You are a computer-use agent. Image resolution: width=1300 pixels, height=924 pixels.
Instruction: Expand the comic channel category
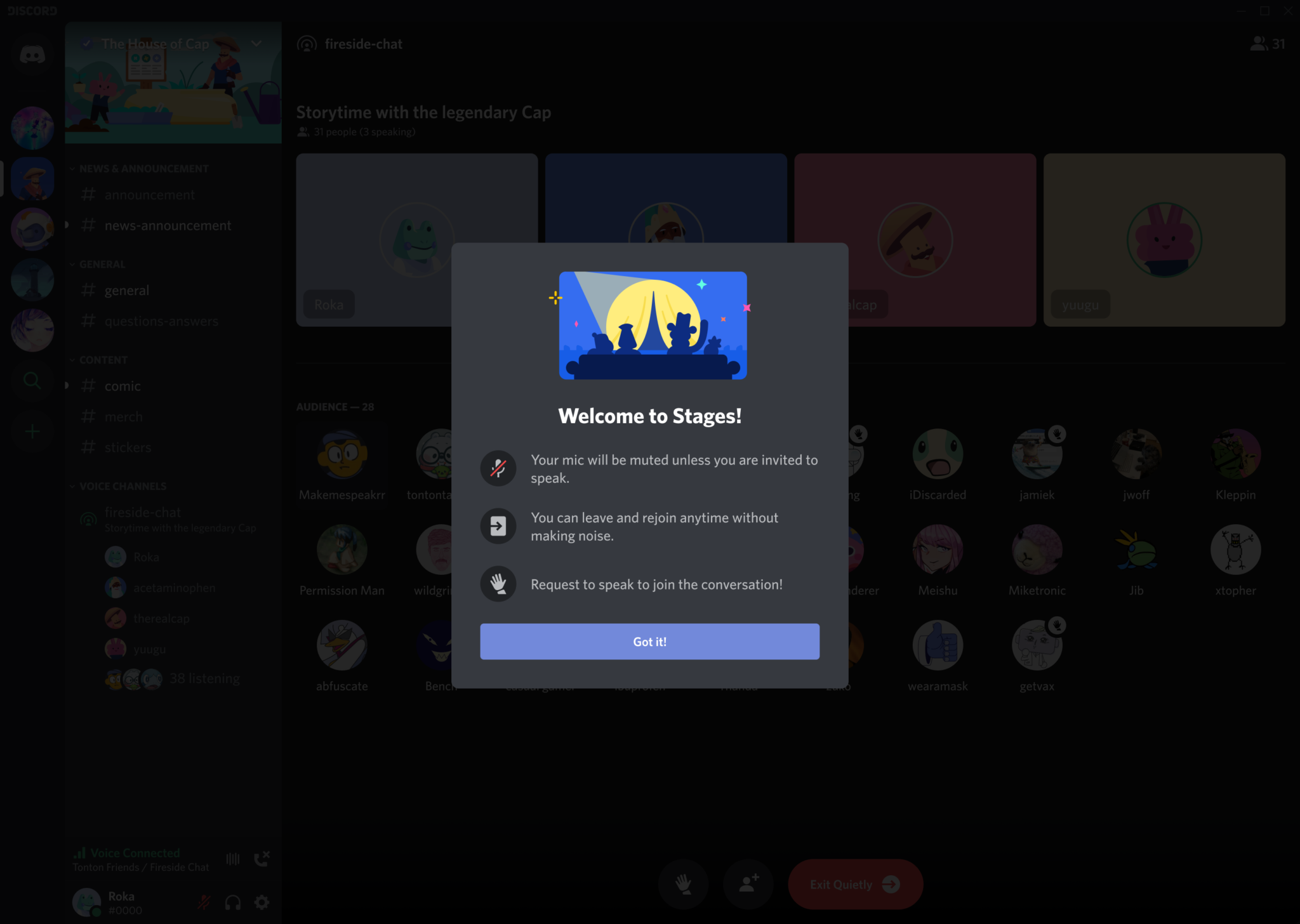tap(67, 385)
